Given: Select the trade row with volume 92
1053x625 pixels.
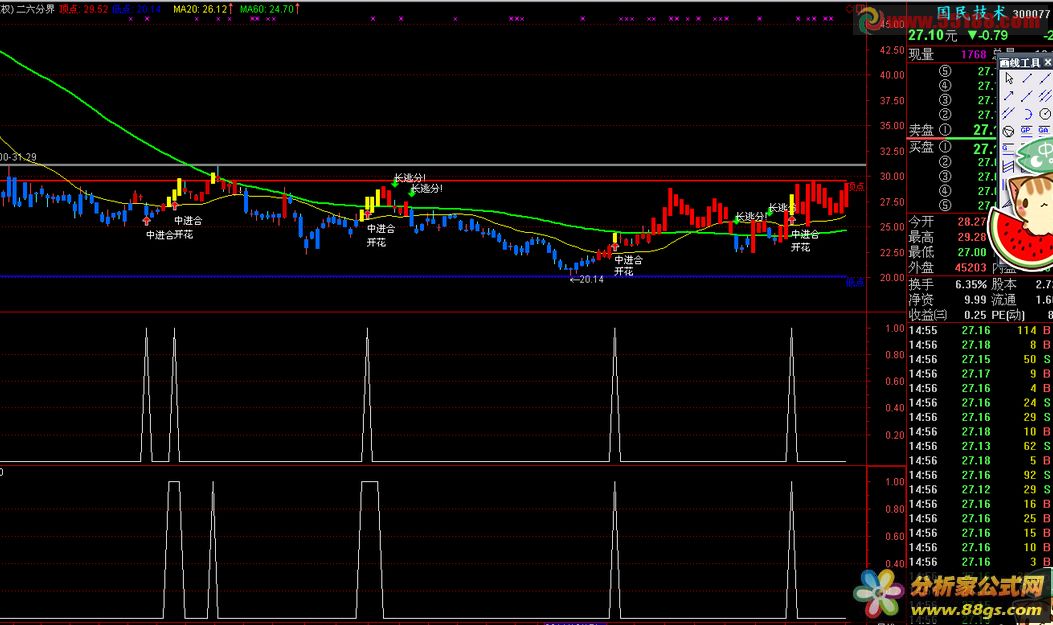Looking at the screenshot, I should click(x=980, y=475).
